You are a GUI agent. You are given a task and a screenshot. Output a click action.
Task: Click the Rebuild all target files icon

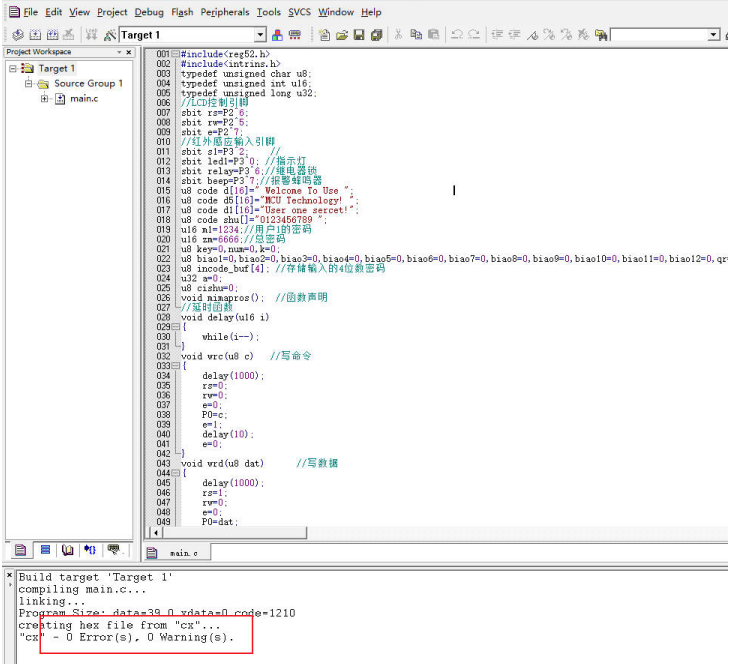point(52,35)
